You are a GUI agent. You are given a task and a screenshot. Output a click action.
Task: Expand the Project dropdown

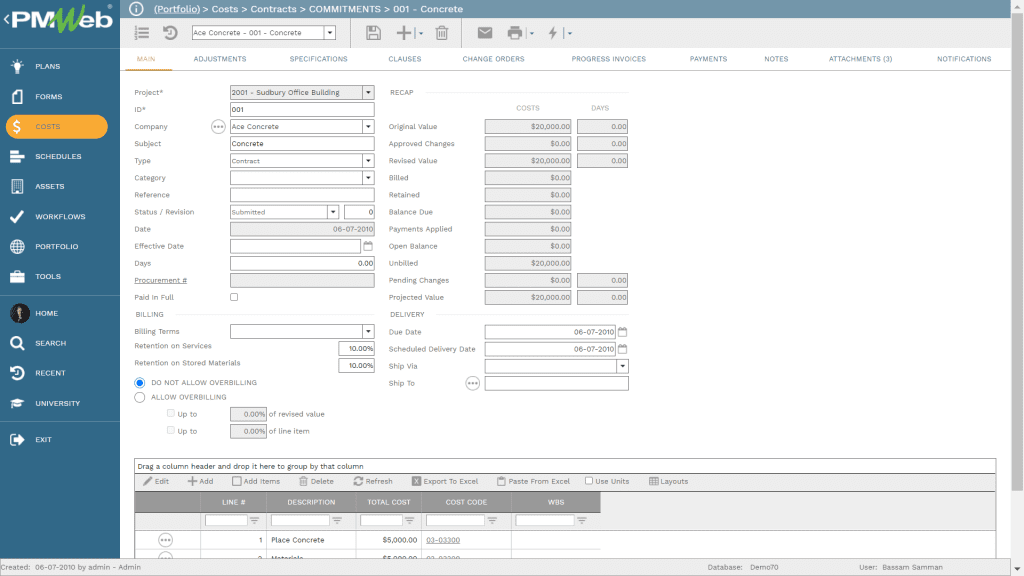tap(368, 93)
